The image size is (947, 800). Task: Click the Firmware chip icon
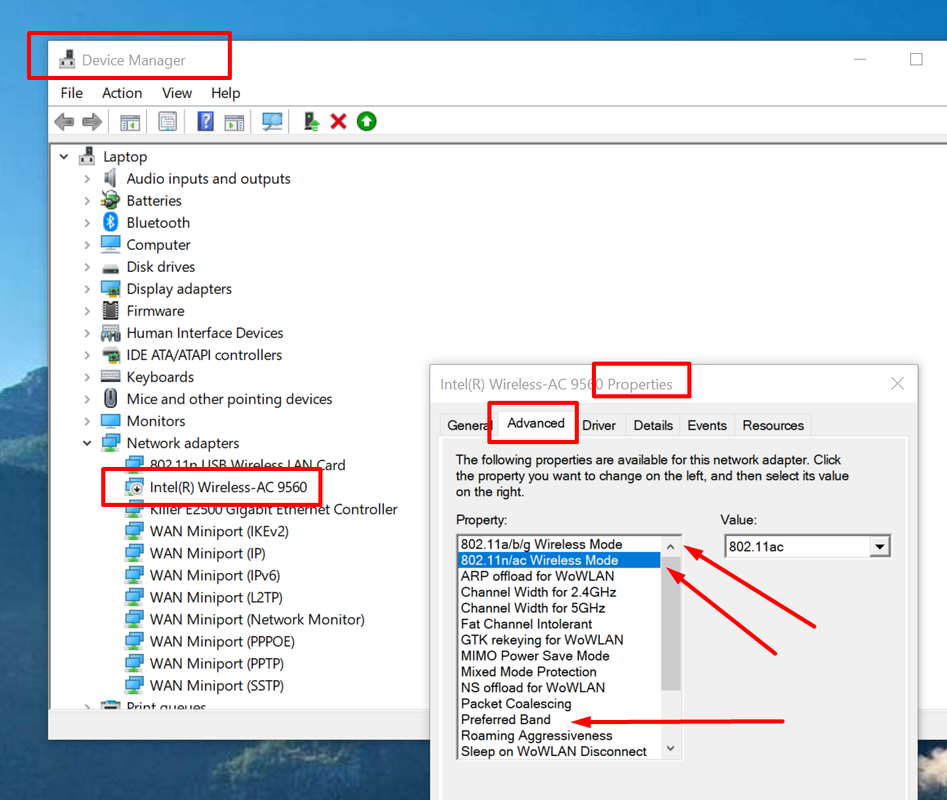coord(111,310)
